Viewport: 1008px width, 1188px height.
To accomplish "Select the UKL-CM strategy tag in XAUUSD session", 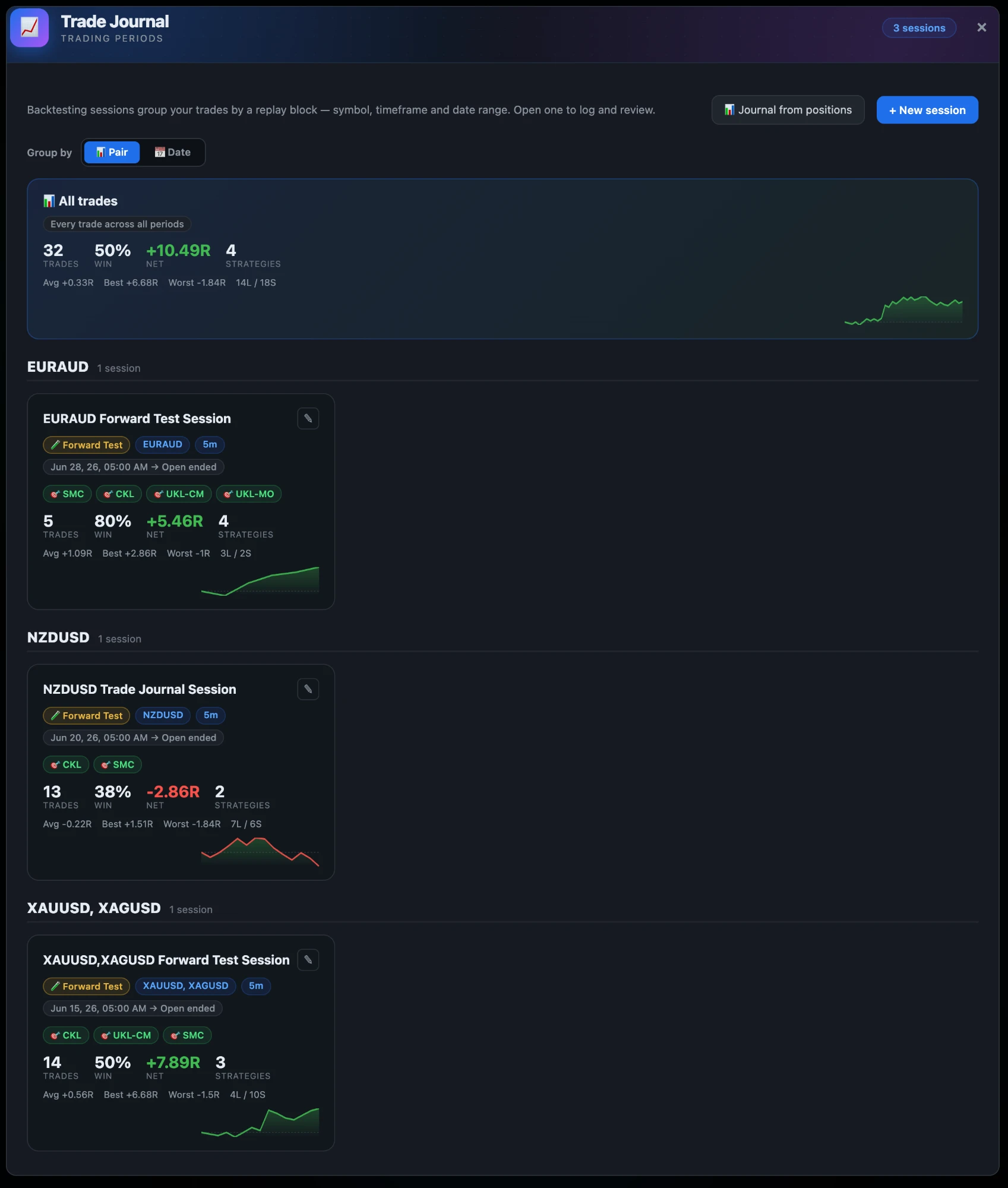I will pos(126,1035).
